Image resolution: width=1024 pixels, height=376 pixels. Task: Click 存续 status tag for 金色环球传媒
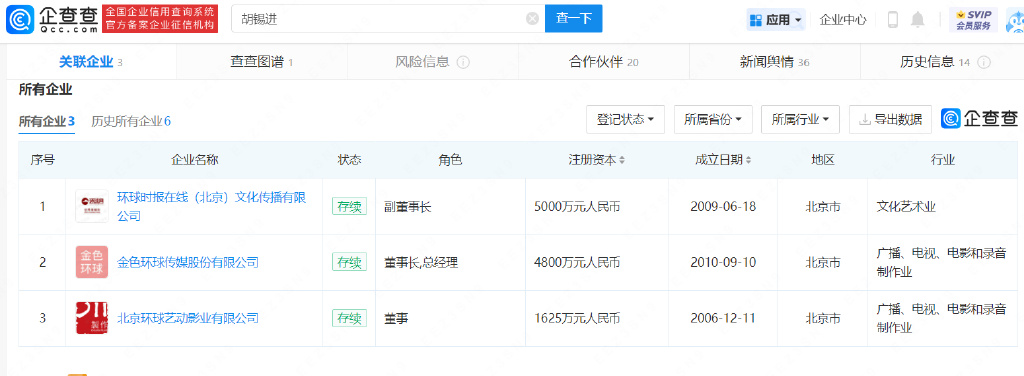tap(349, 262)
